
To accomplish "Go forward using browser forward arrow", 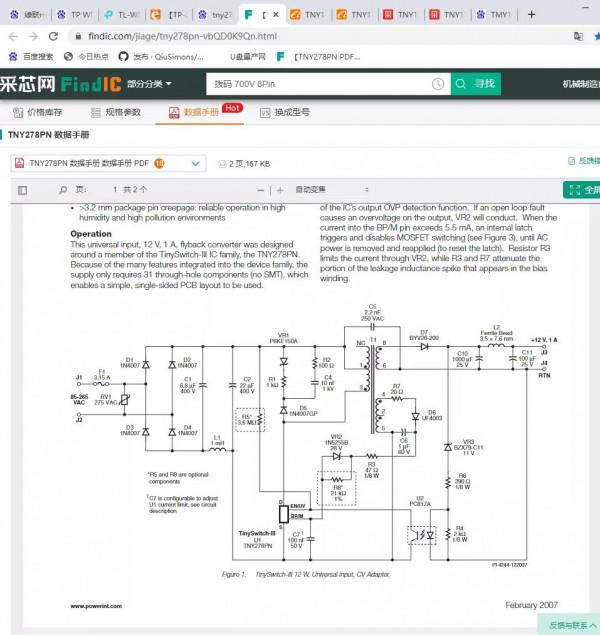I will coord(33,36).
